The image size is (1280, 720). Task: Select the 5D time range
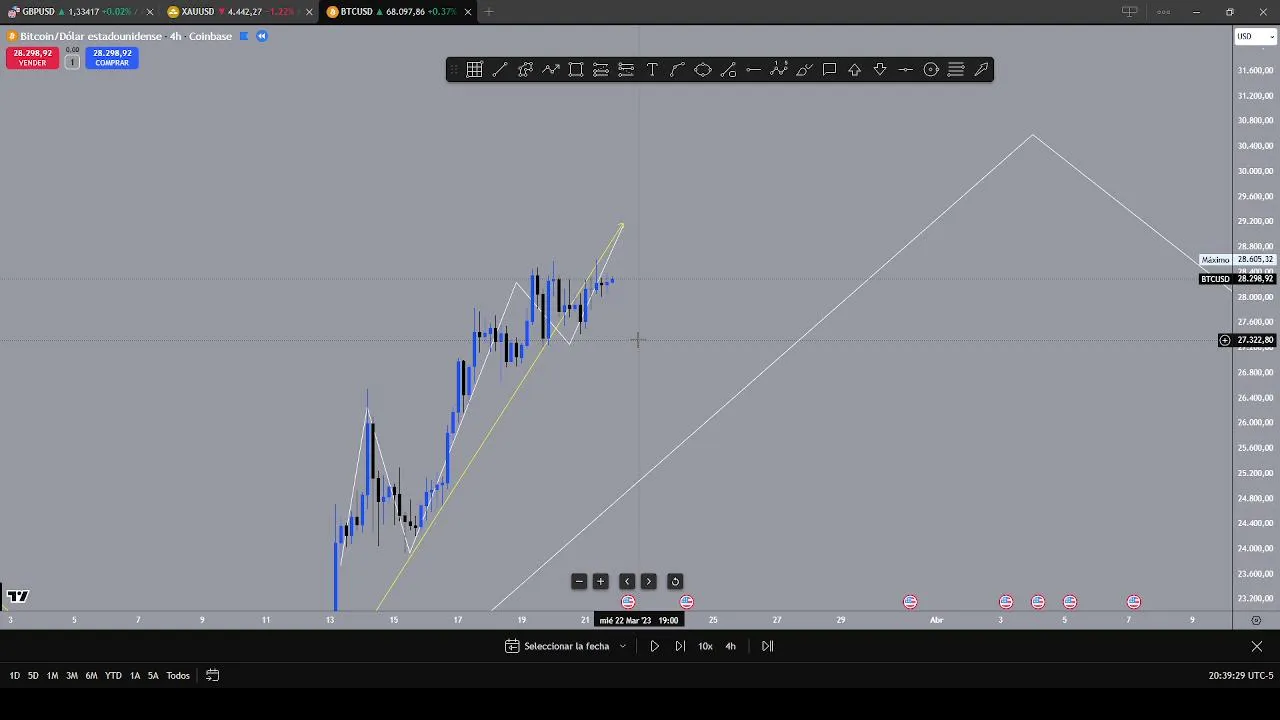[33, 676]
